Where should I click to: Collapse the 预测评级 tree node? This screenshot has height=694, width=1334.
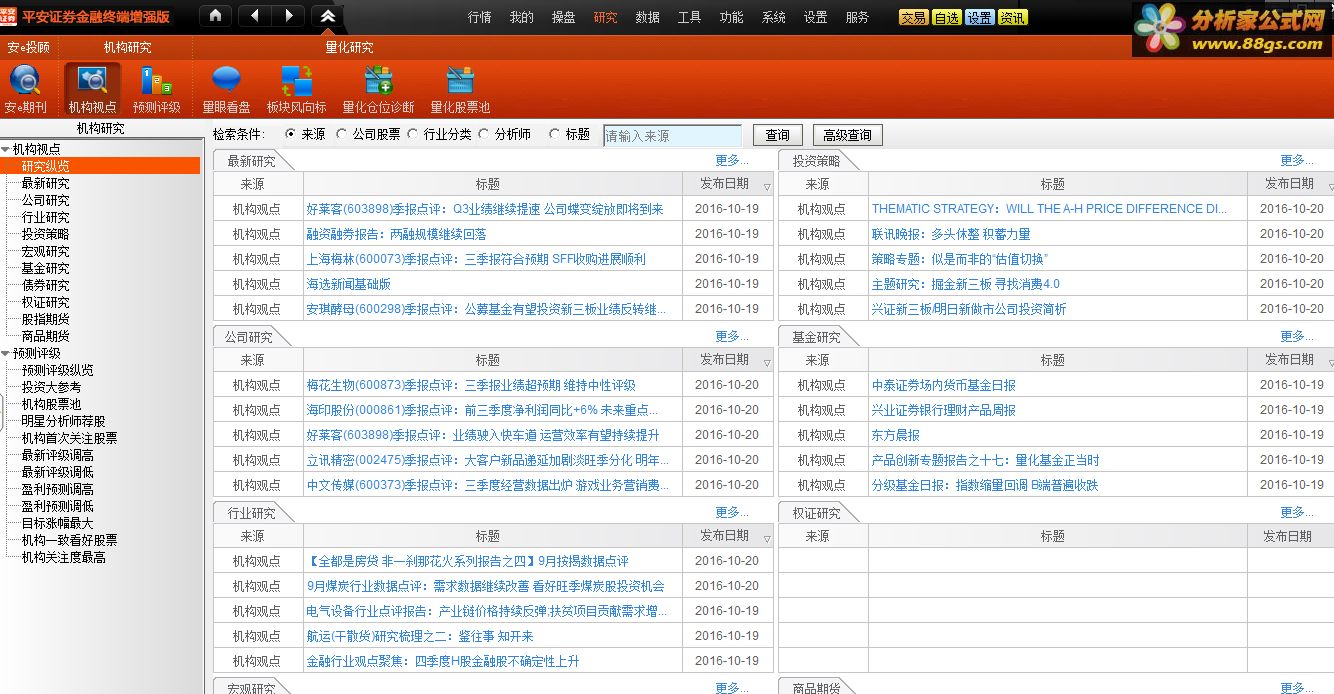(x=6, y=353)
